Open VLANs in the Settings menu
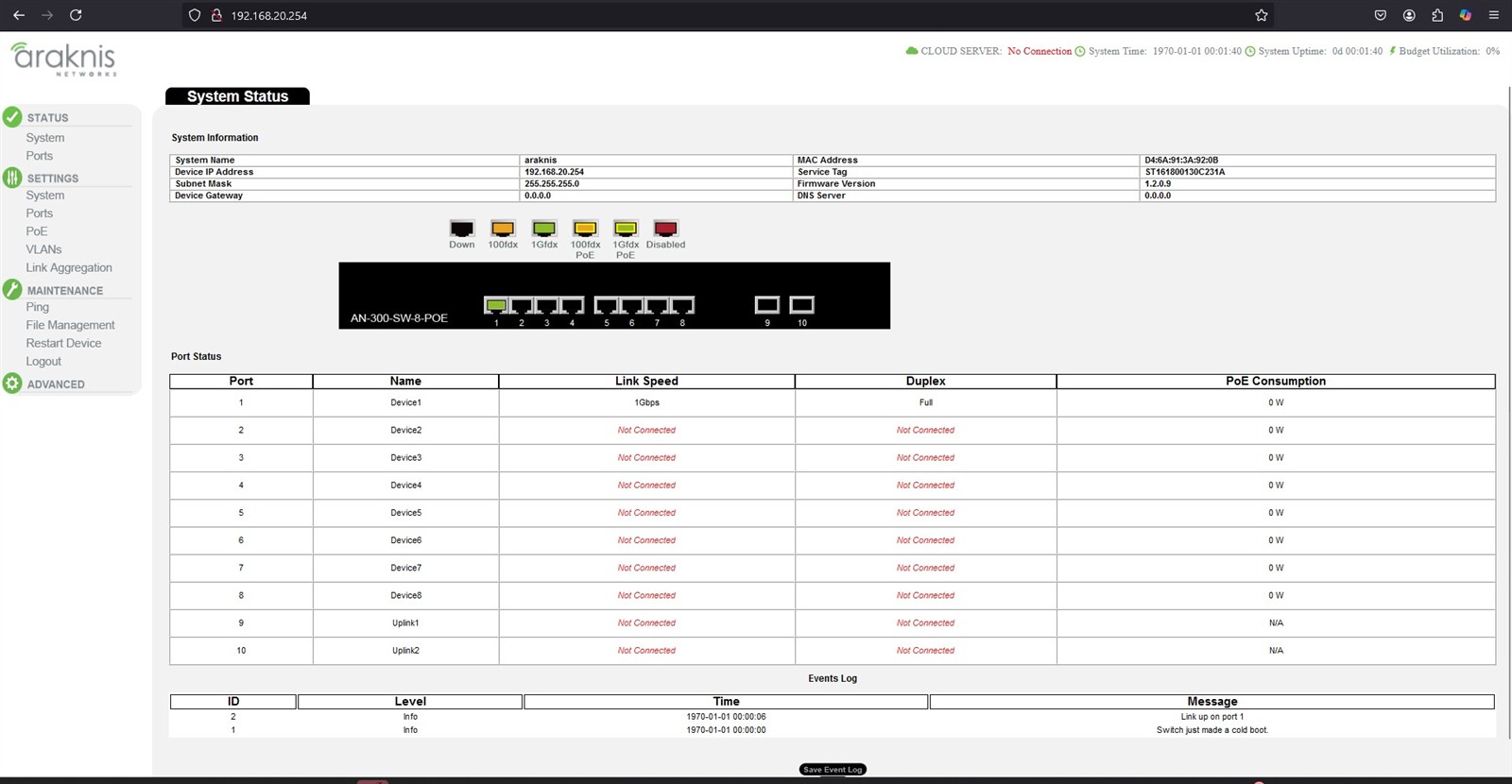1512x784 pixels. [x=43, y=249]
